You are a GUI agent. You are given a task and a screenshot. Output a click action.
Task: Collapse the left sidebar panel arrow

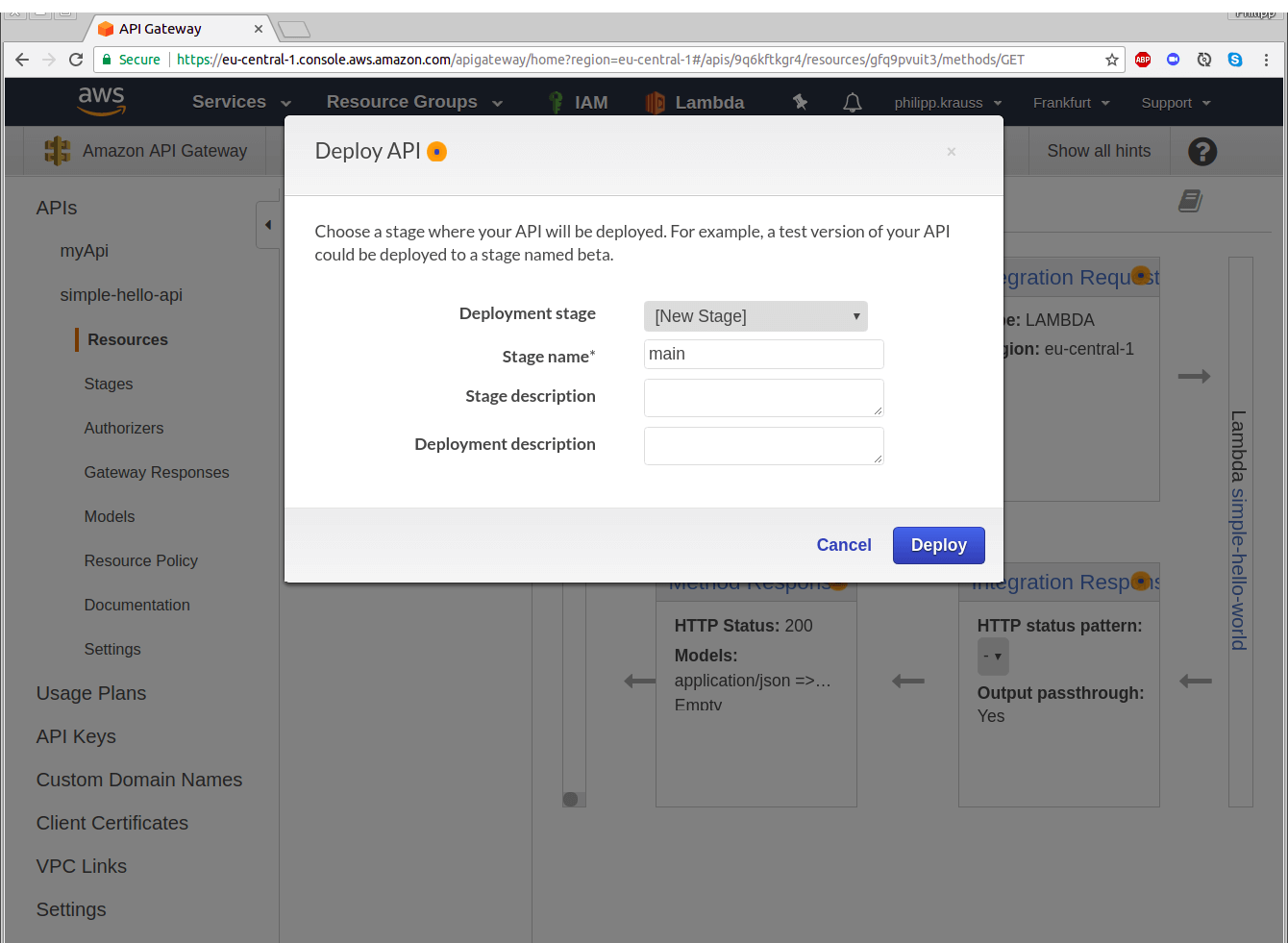268,225
